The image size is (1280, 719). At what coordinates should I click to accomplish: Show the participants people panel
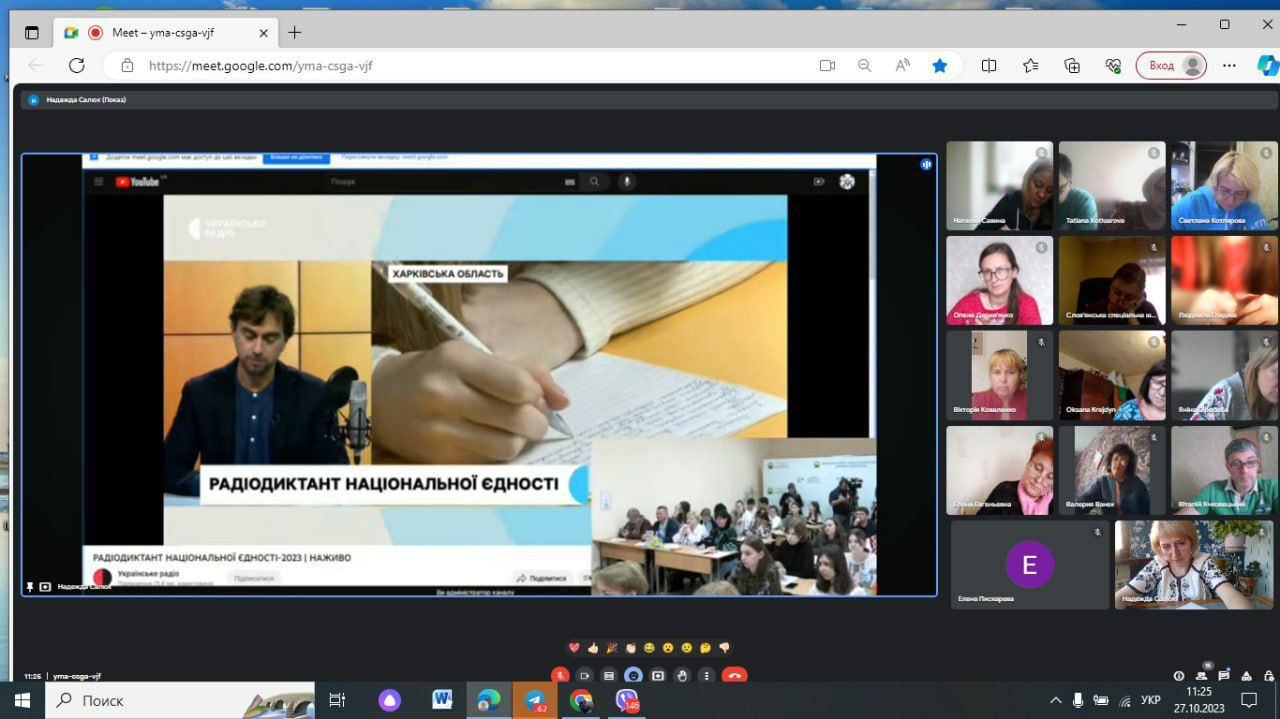pyautogui.click(x=1201, y=676)
